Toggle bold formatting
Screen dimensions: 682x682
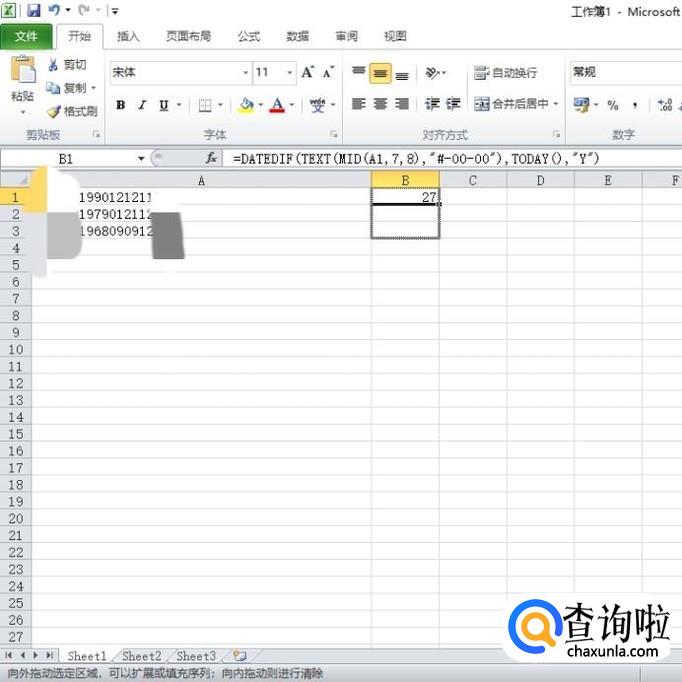click(x=120, y=105)
